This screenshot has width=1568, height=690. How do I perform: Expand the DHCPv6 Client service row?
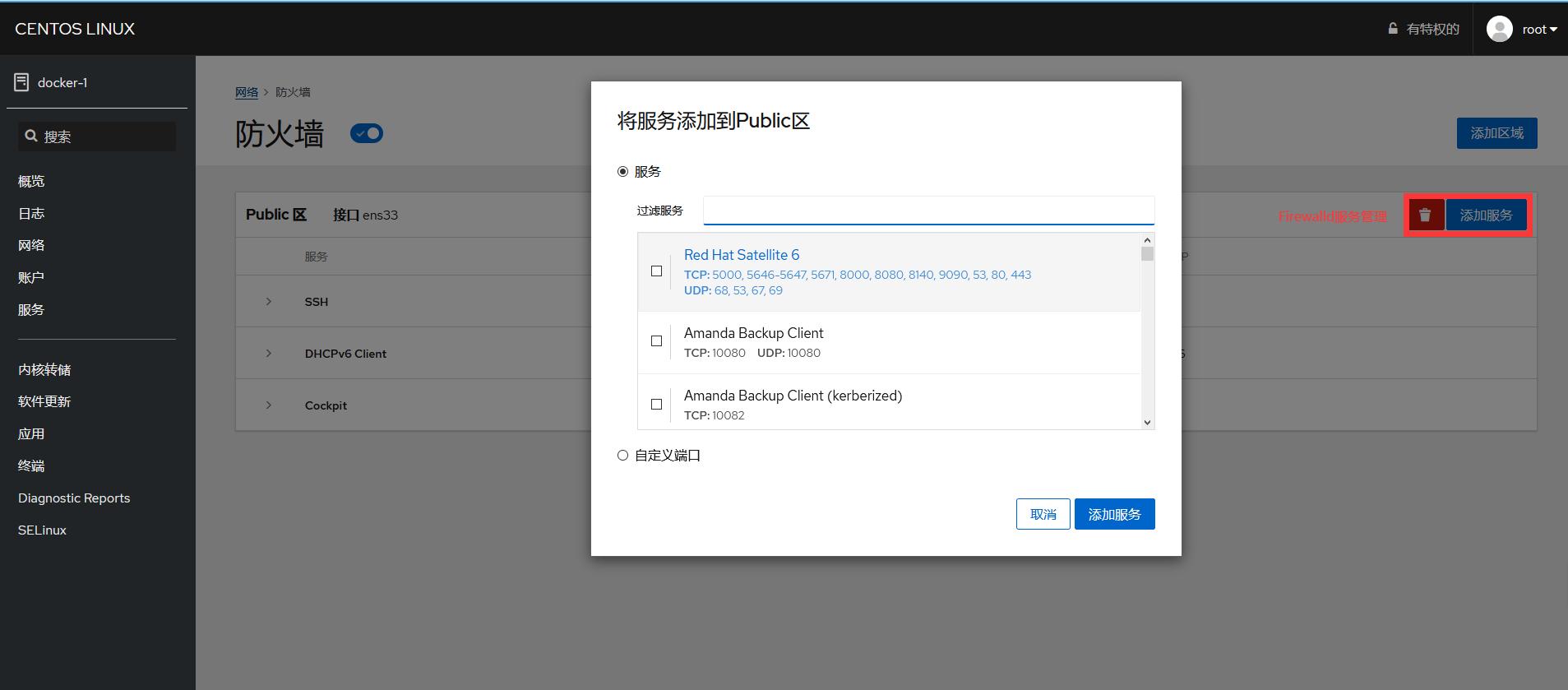click(x=269, y=354)
